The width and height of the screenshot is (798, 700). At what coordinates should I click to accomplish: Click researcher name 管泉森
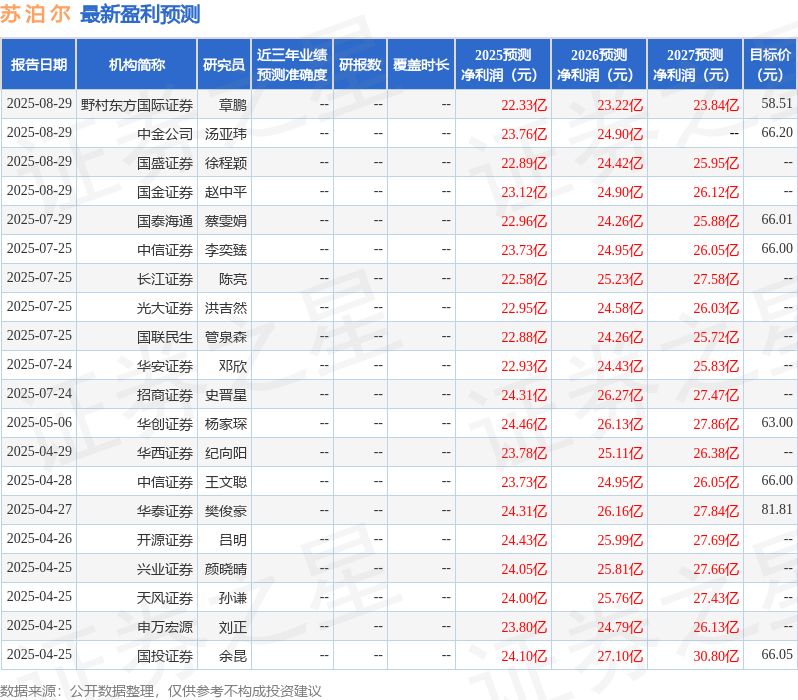tap(225, 337)
